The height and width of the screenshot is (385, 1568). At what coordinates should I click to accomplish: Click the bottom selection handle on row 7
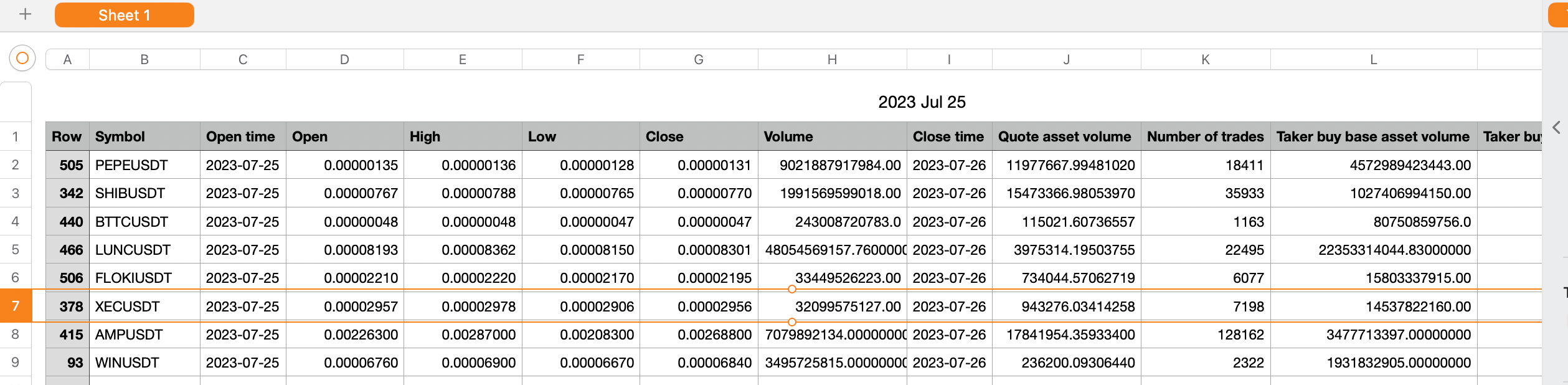coord(791,322)
